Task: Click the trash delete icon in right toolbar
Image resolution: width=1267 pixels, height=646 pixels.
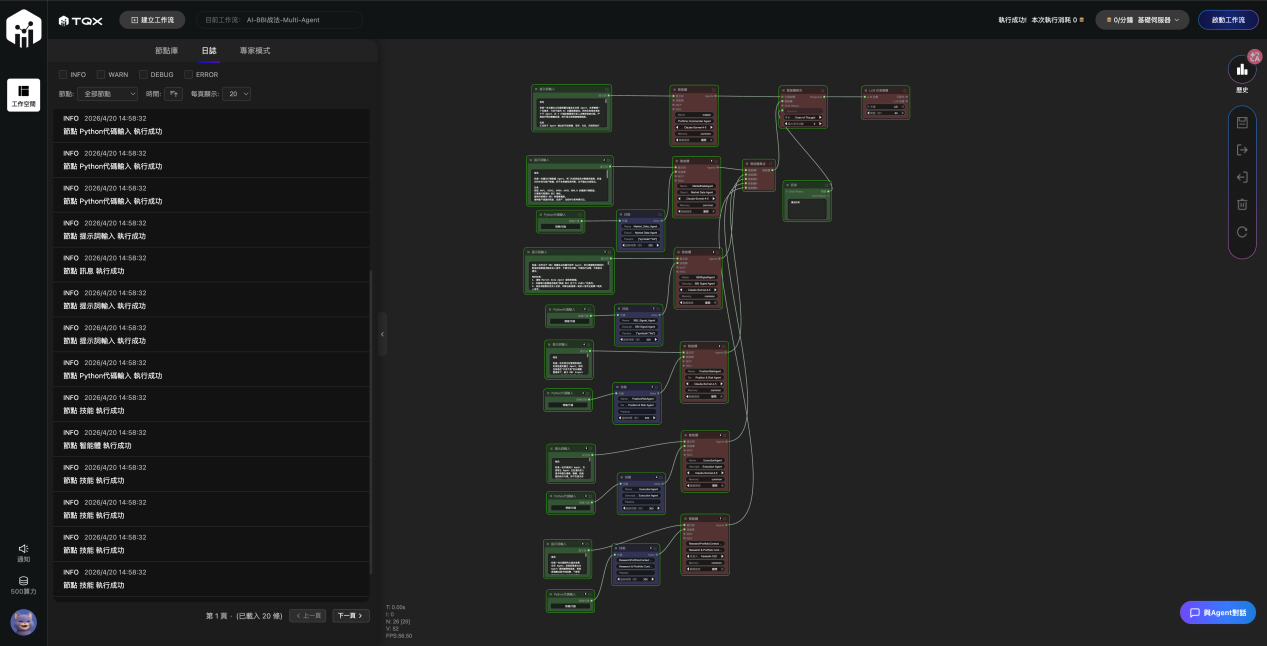Action: pos(1242,204)
